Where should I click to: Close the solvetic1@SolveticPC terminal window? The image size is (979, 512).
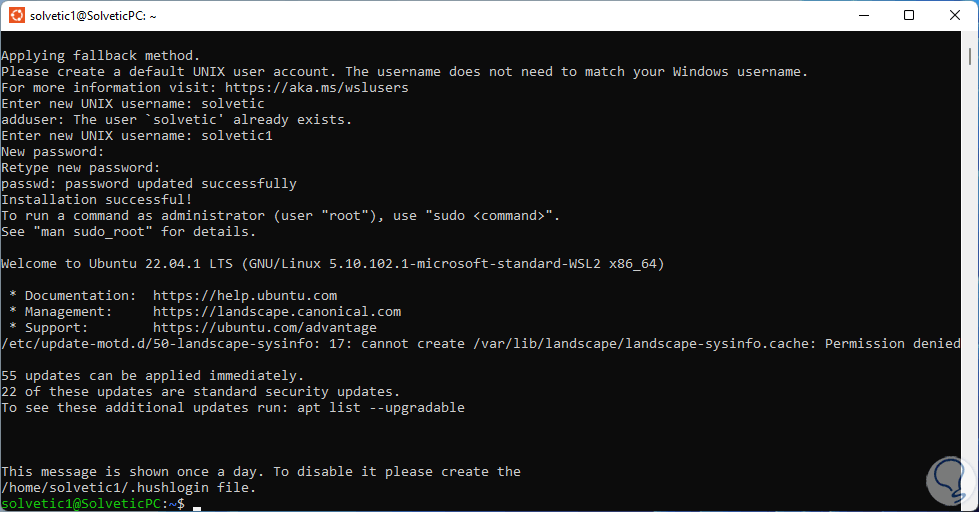pos(953,16)
